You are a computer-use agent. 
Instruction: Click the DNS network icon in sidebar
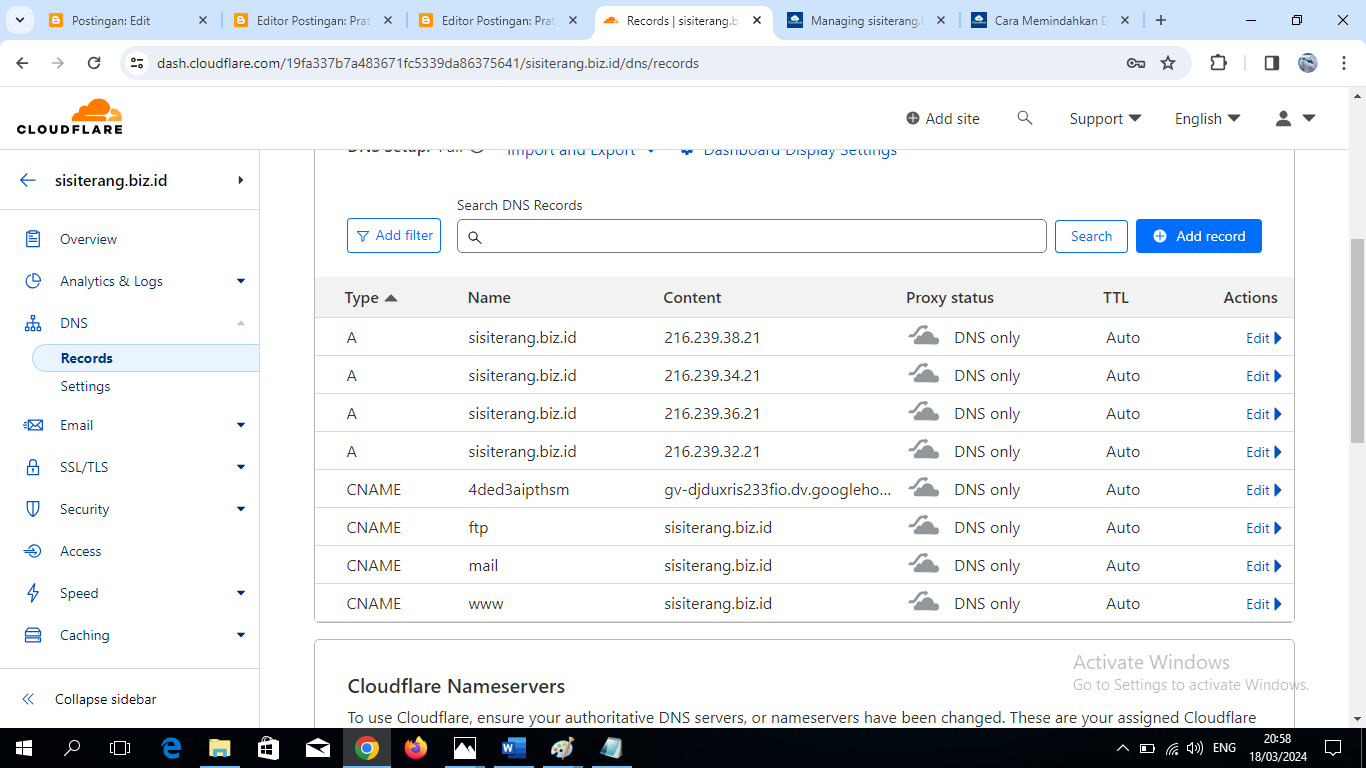33,323
